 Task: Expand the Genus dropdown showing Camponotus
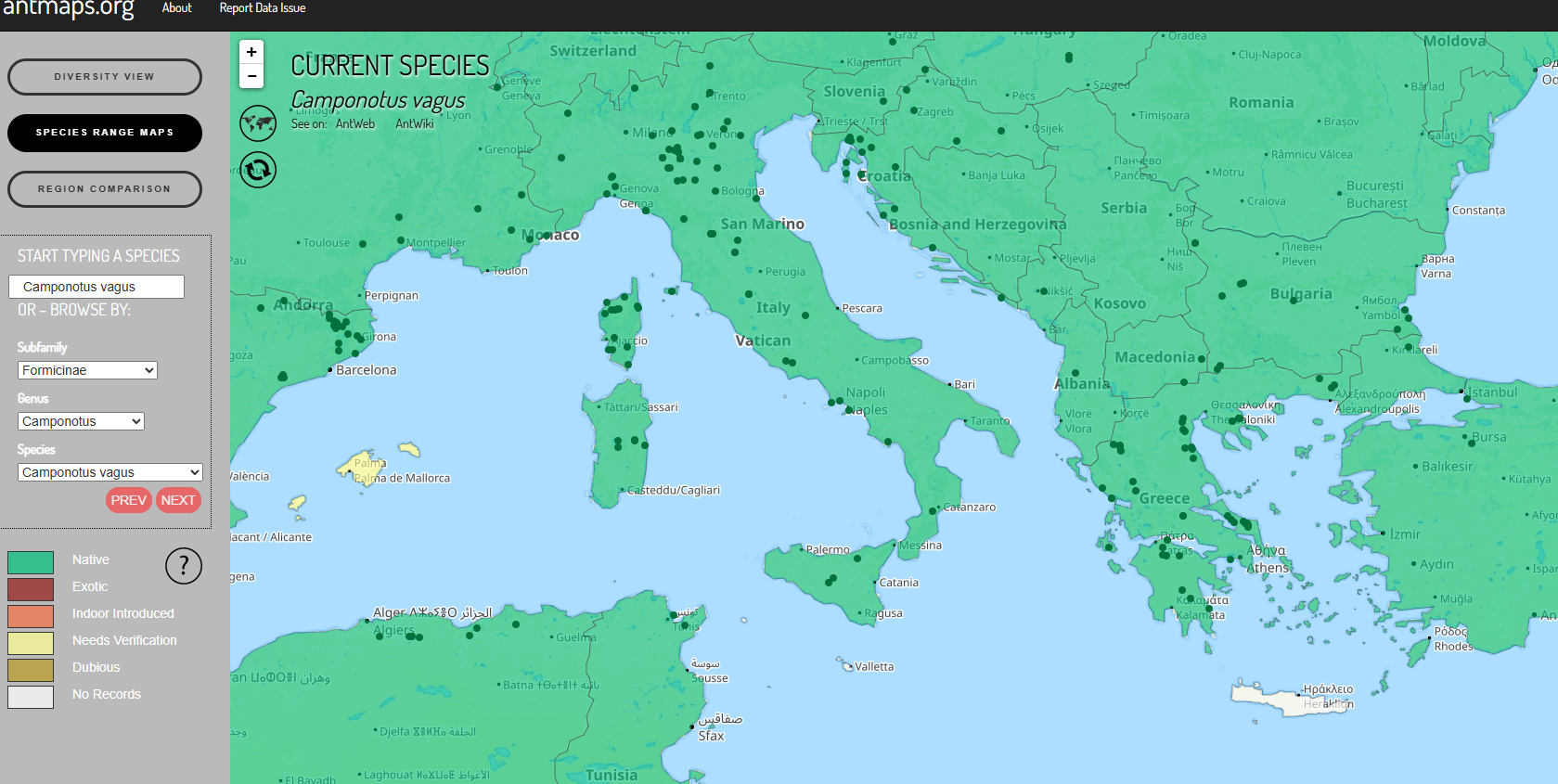(x=81, y=421)
